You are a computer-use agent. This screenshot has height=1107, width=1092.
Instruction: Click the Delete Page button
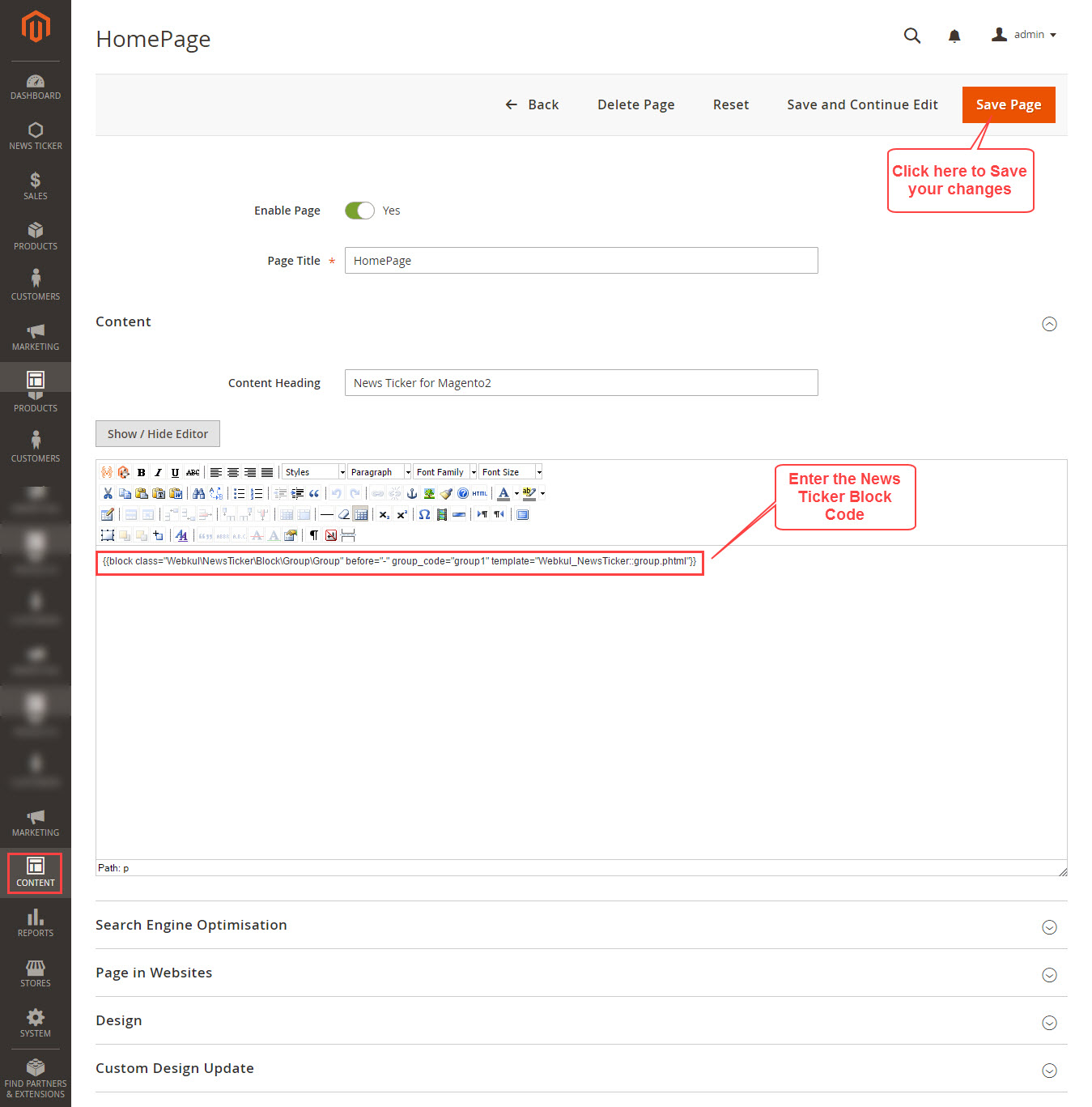(x=636, y=104)
